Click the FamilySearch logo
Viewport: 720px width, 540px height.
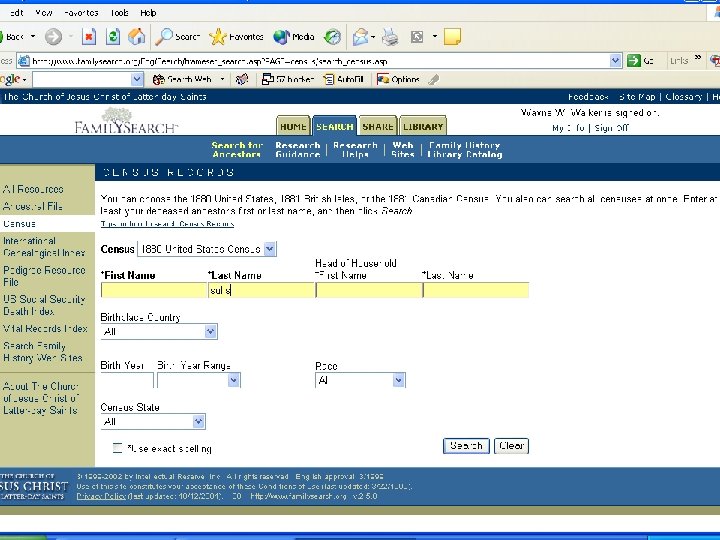click(126, 121)
